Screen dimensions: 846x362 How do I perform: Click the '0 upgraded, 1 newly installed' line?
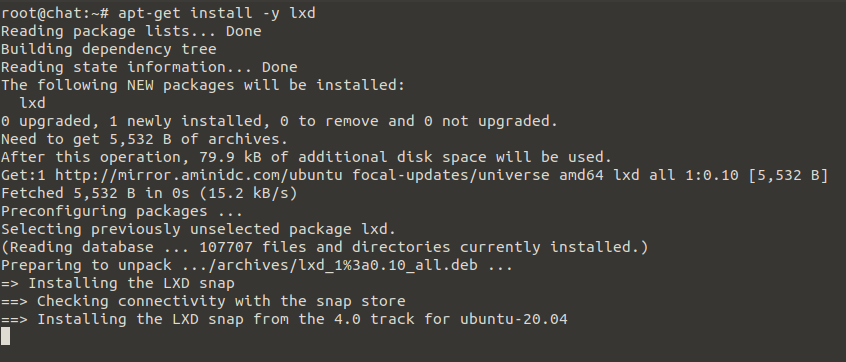tap(279, 121)
